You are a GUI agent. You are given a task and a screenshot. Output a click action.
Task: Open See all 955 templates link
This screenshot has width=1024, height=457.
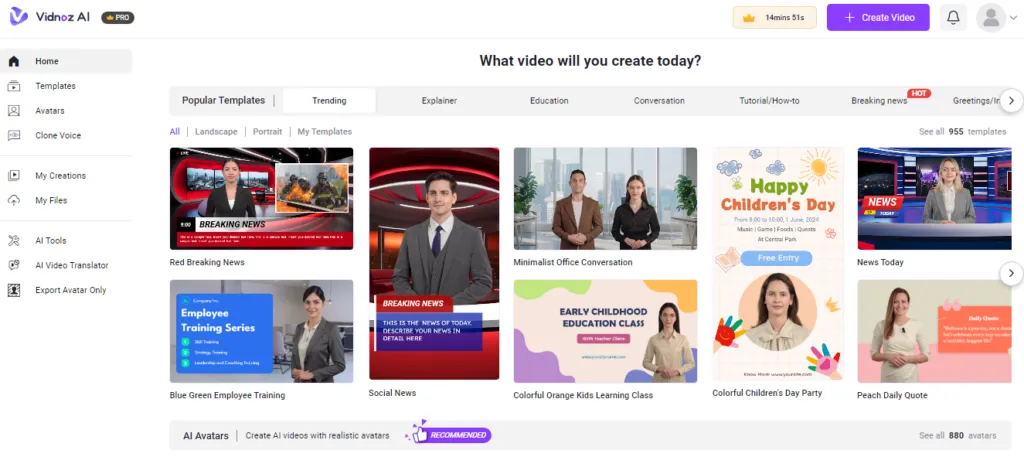[x=963, y=132]
